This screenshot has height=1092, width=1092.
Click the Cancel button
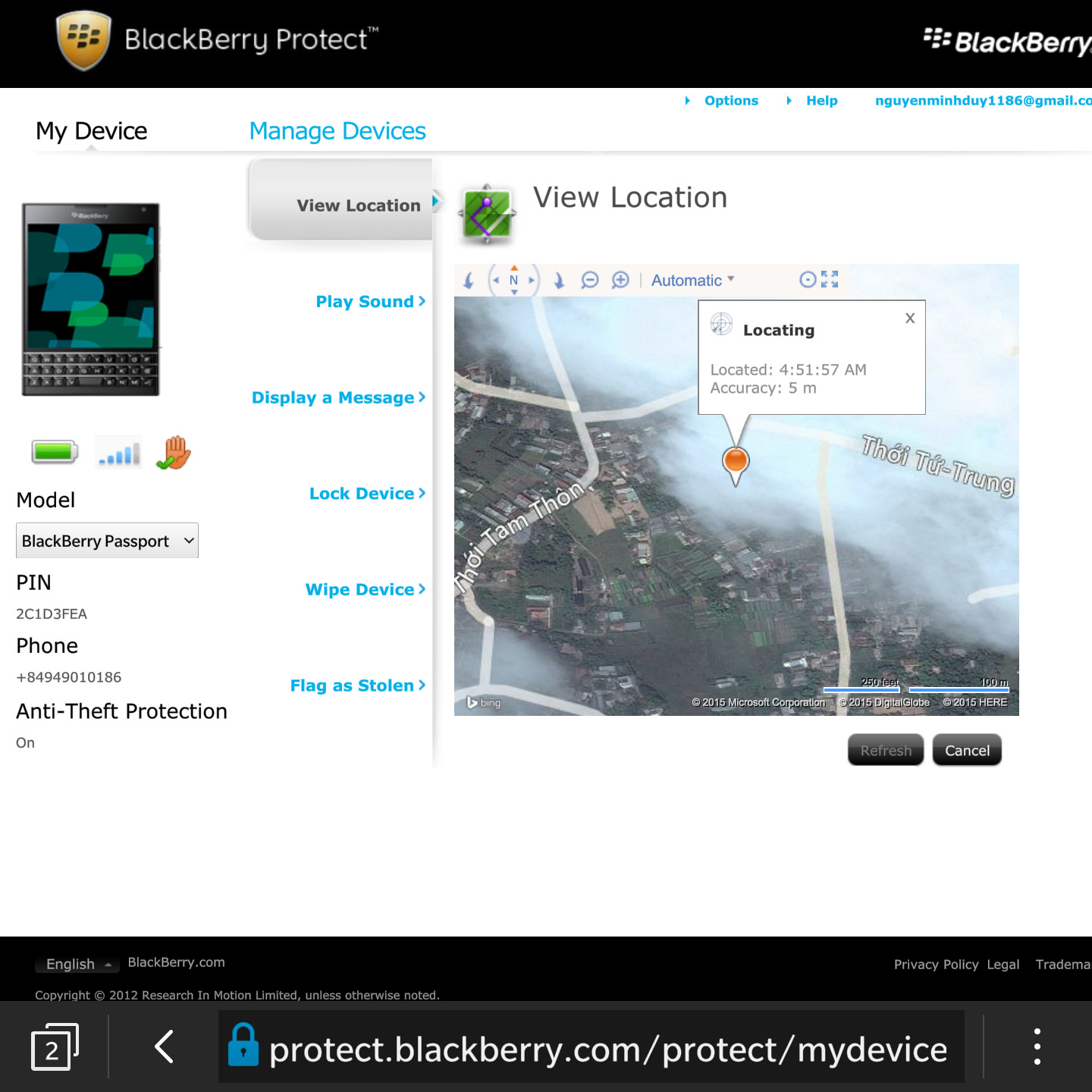(x=967, y=750)
